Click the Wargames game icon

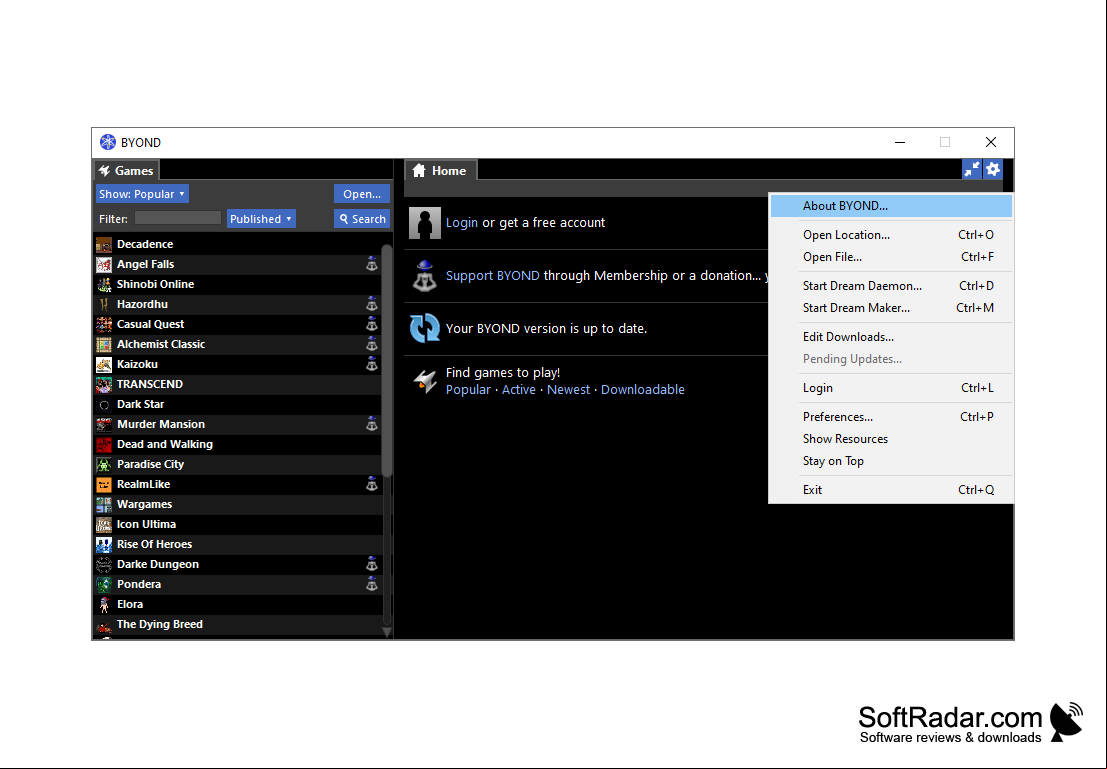[104, 505]
